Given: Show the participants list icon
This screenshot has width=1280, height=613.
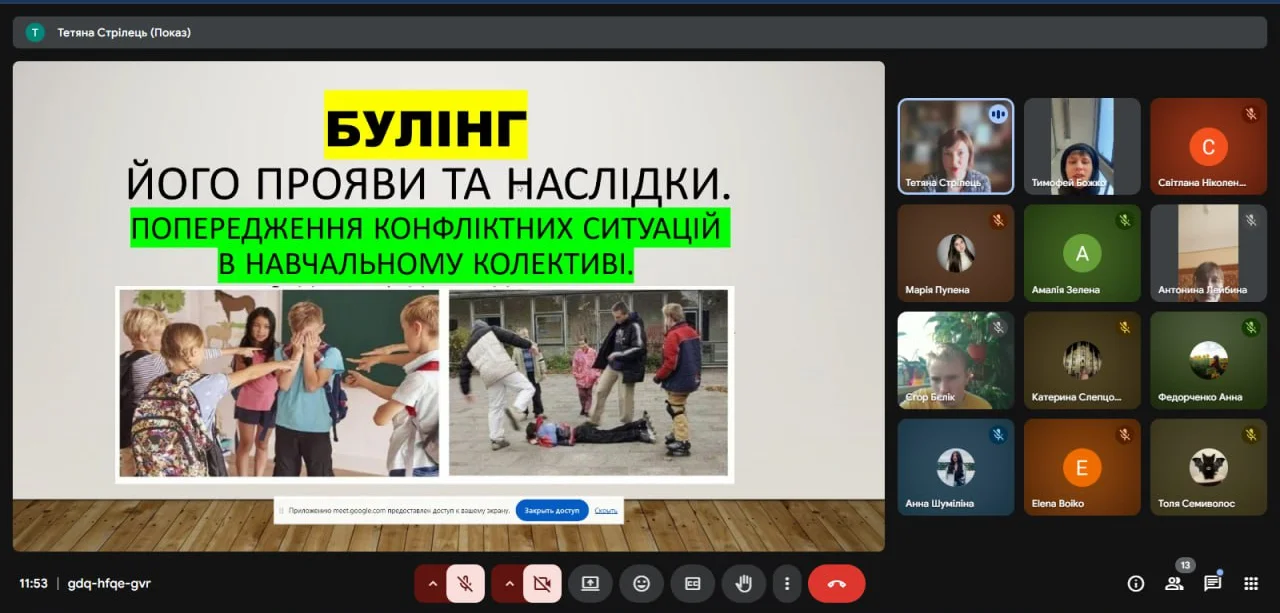Looking at the screenshot, I should tap(1174, 583).
